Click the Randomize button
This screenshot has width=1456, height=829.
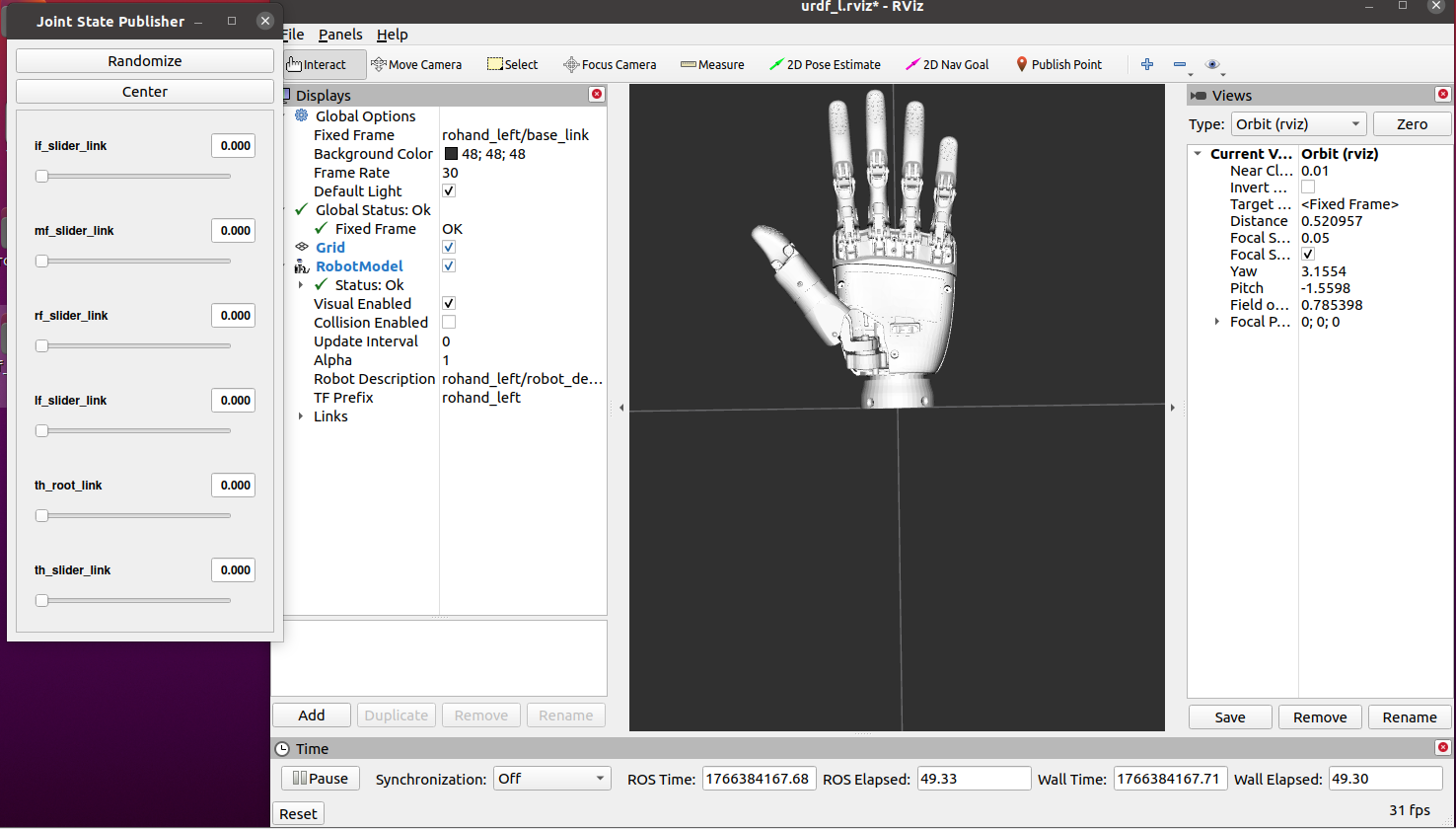145,61
